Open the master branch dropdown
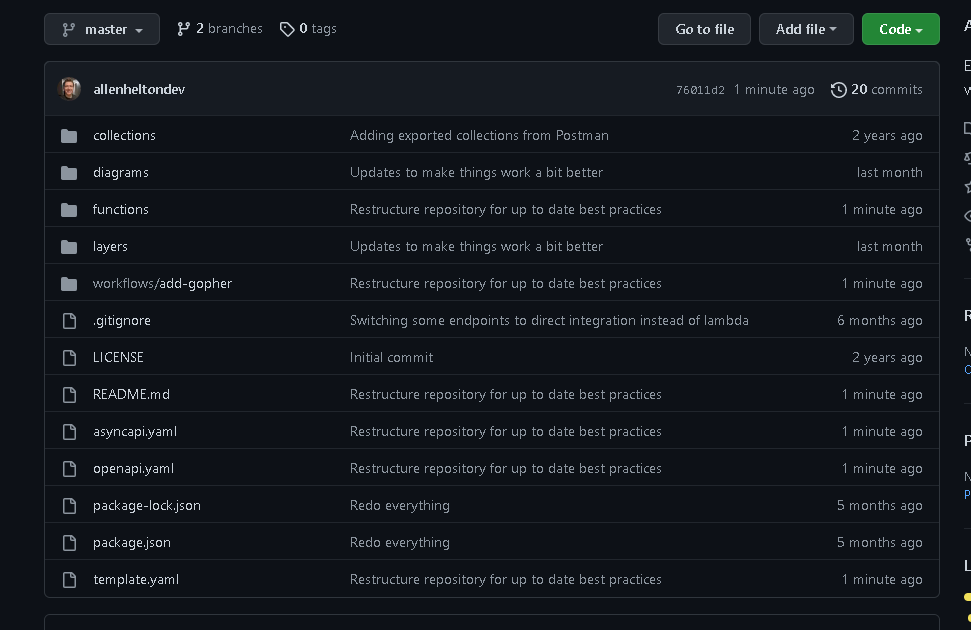Screen dimensions: 971x630 coord(102,29)
